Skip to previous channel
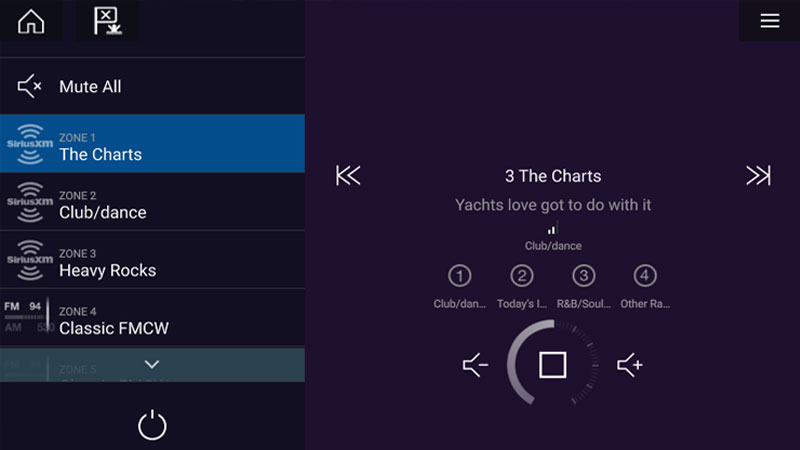Image resolution: width=800 pixels, height=450 pixels. 348,176
